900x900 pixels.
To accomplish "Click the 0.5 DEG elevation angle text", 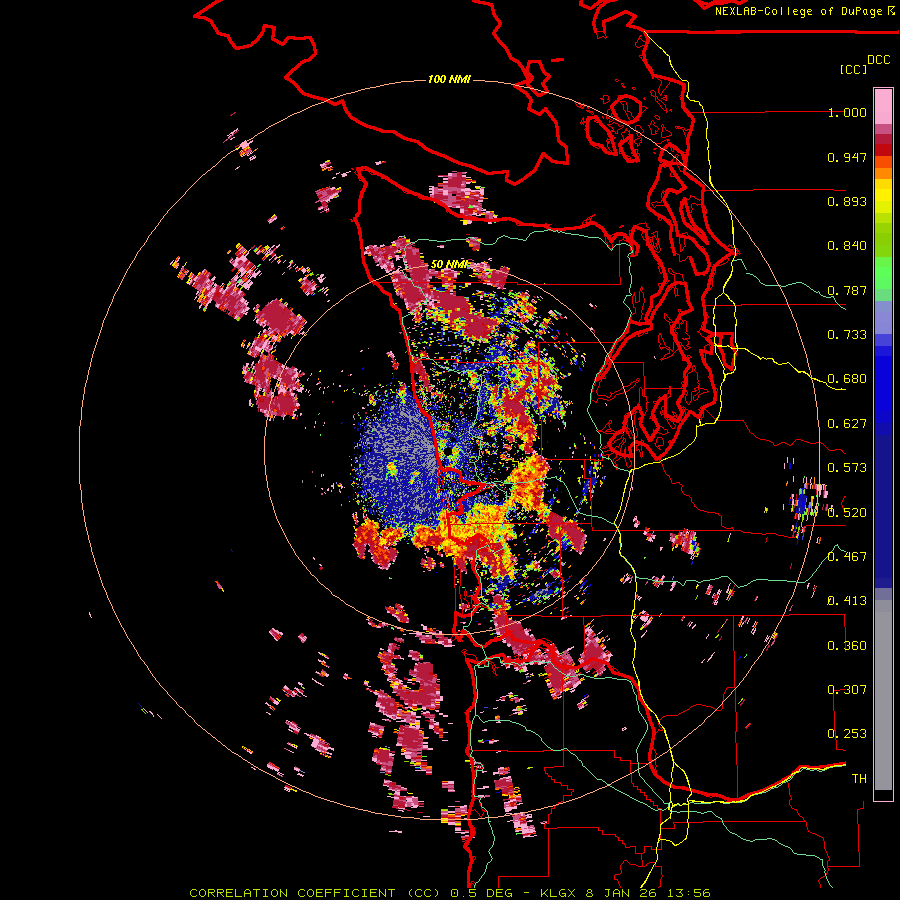I will 481,893.
